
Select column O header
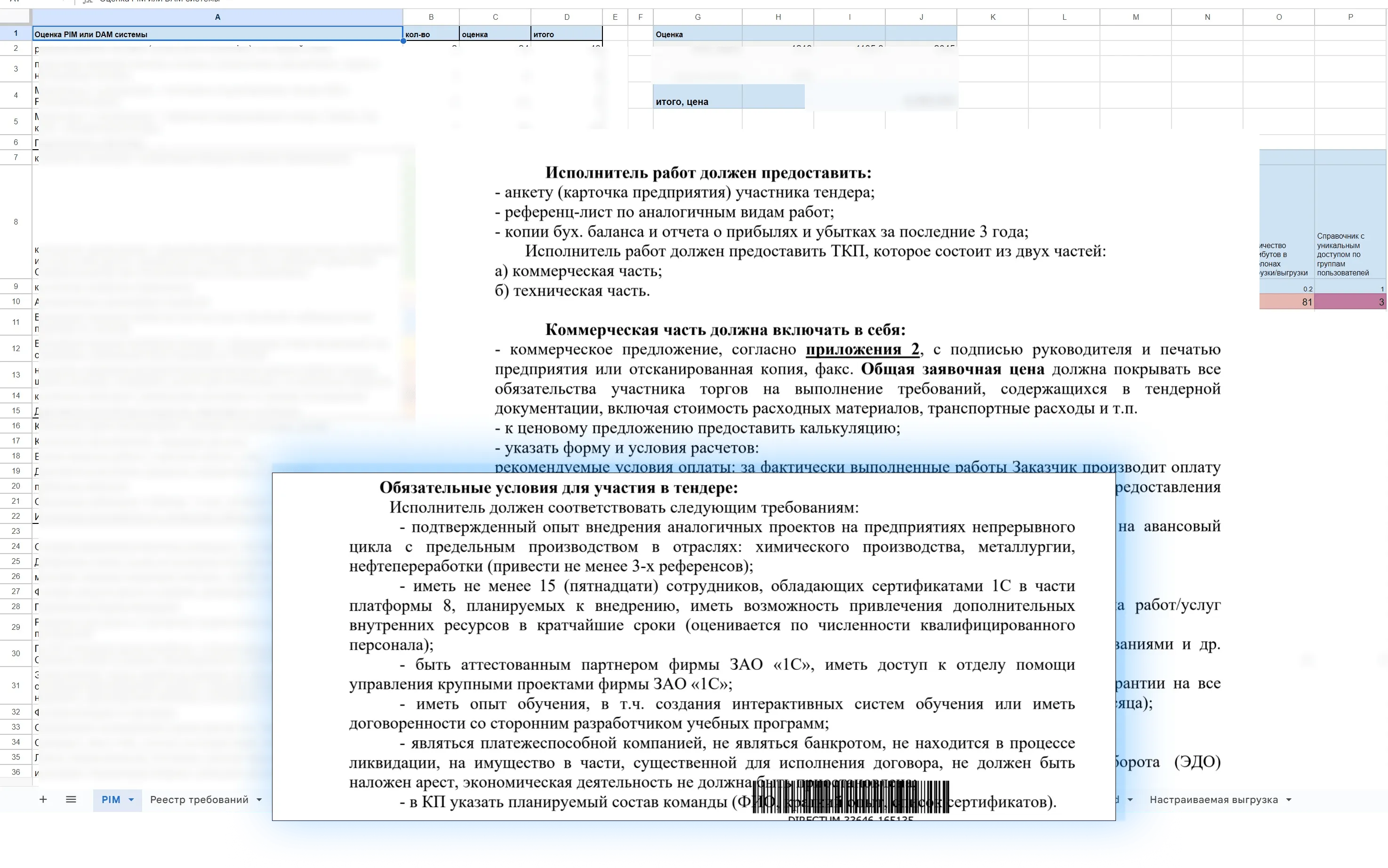pyautogui.click(x=1279, y=17)
